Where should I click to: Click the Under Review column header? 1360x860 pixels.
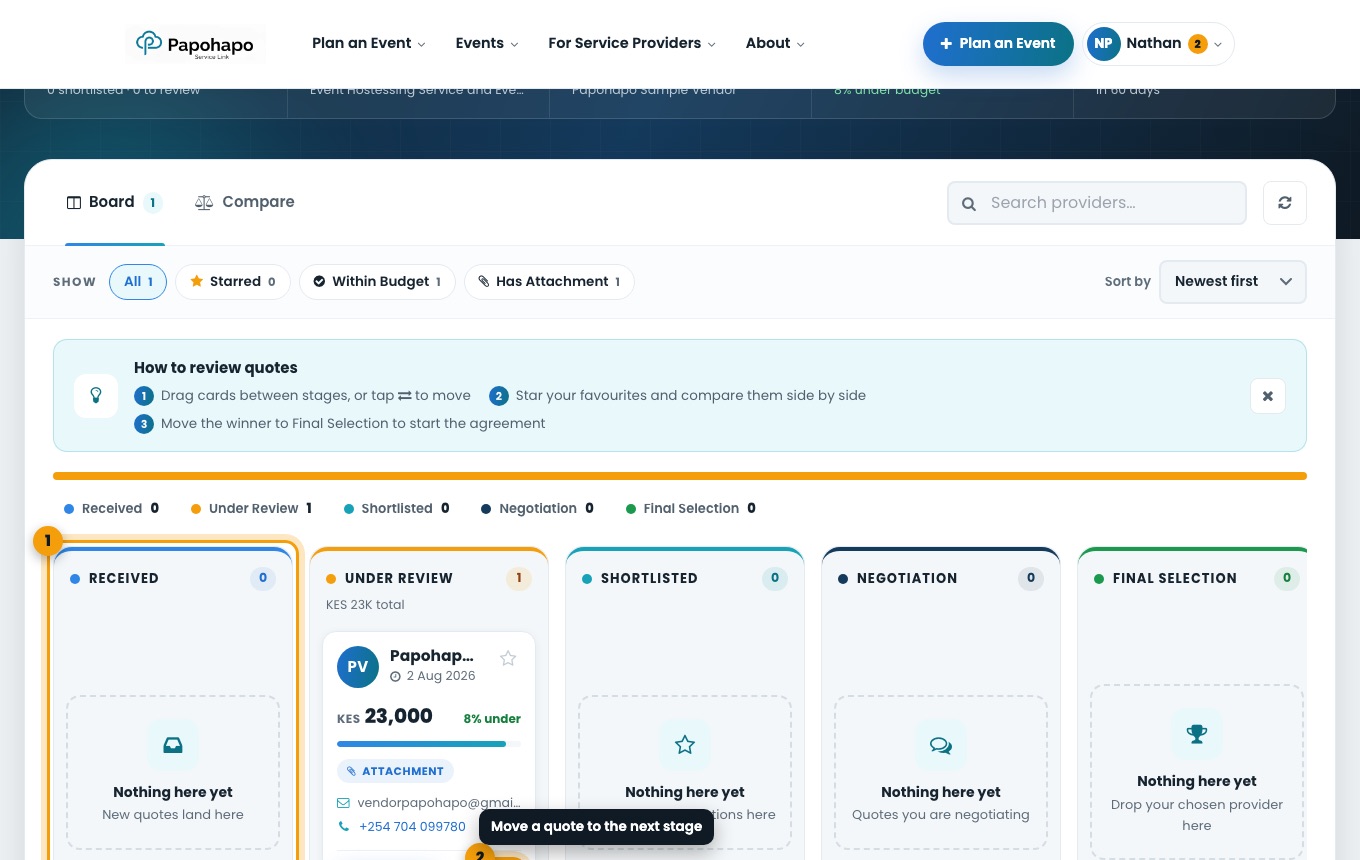point(429,578)
